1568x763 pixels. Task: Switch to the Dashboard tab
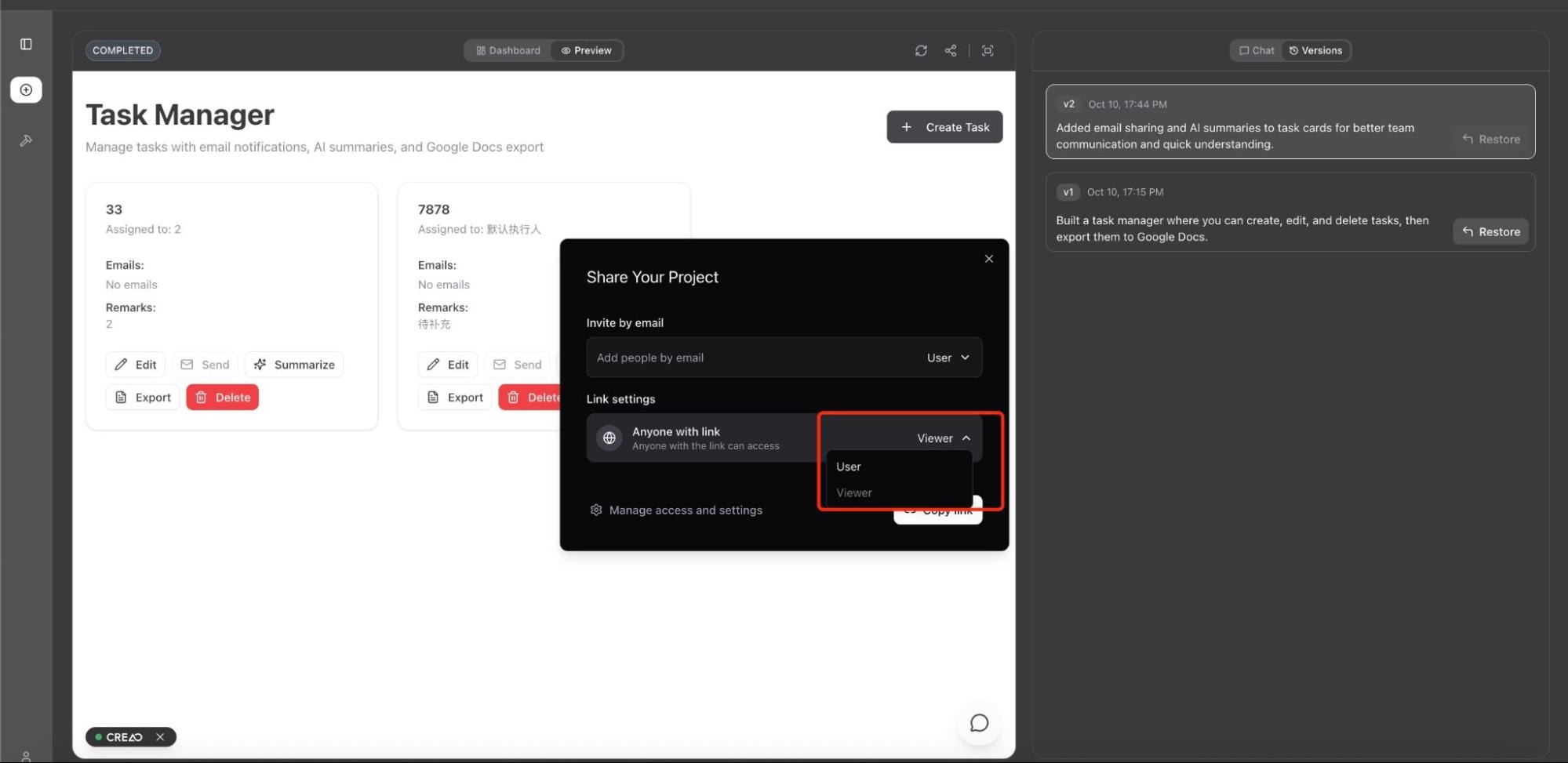[508, 50]
